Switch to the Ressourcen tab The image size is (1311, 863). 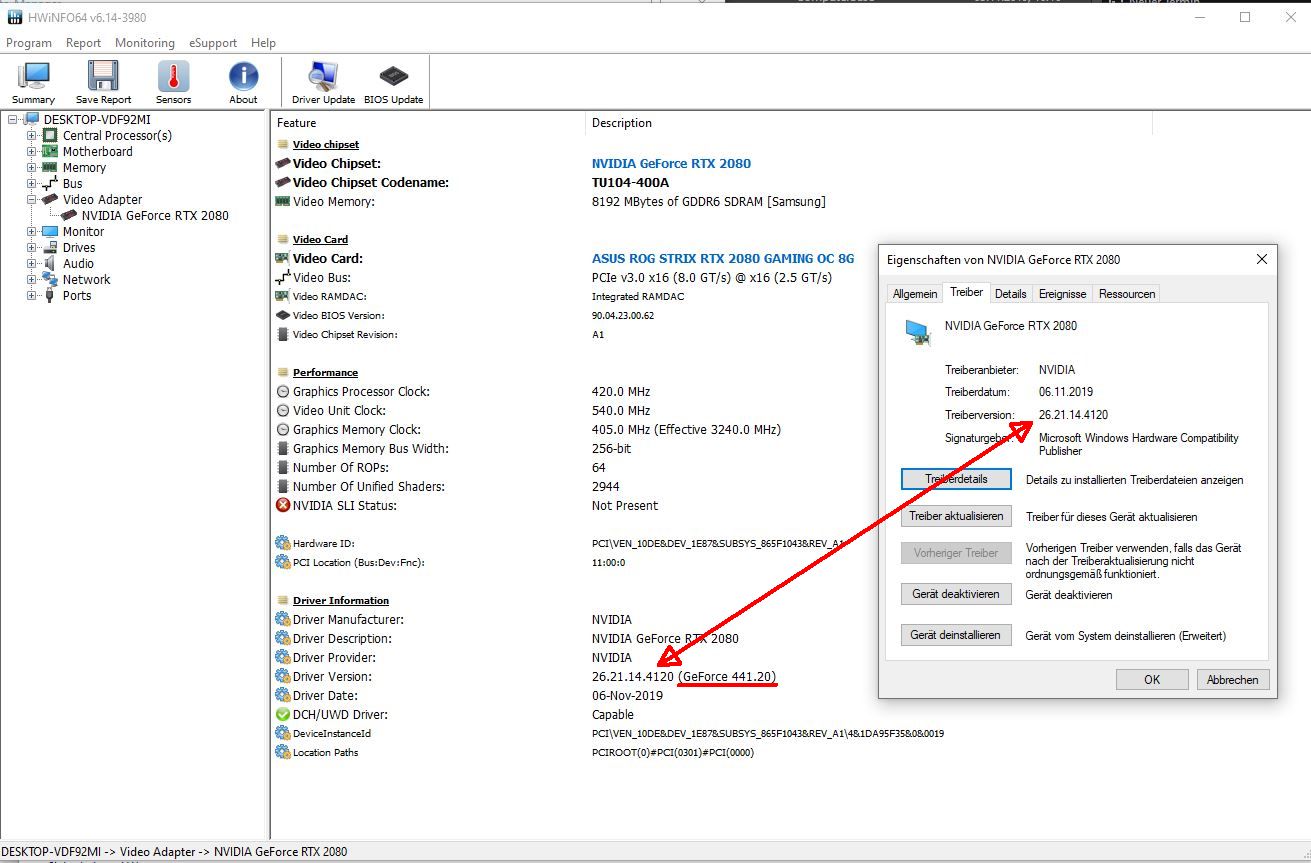tap(1127, 294)
